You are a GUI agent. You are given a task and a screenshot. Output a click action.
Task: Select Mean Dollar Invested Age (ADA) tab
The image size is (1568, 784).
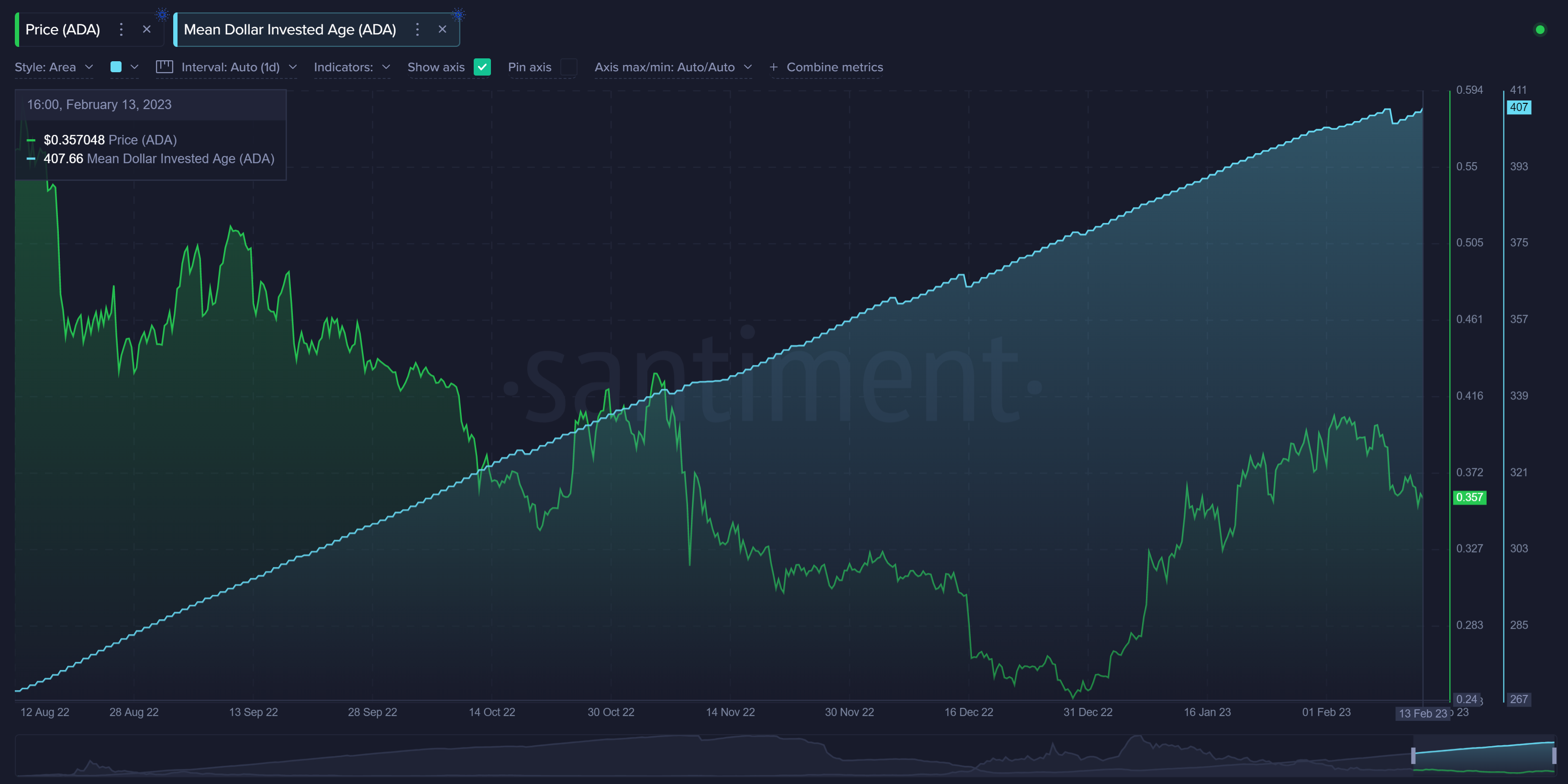coord(290,29)
